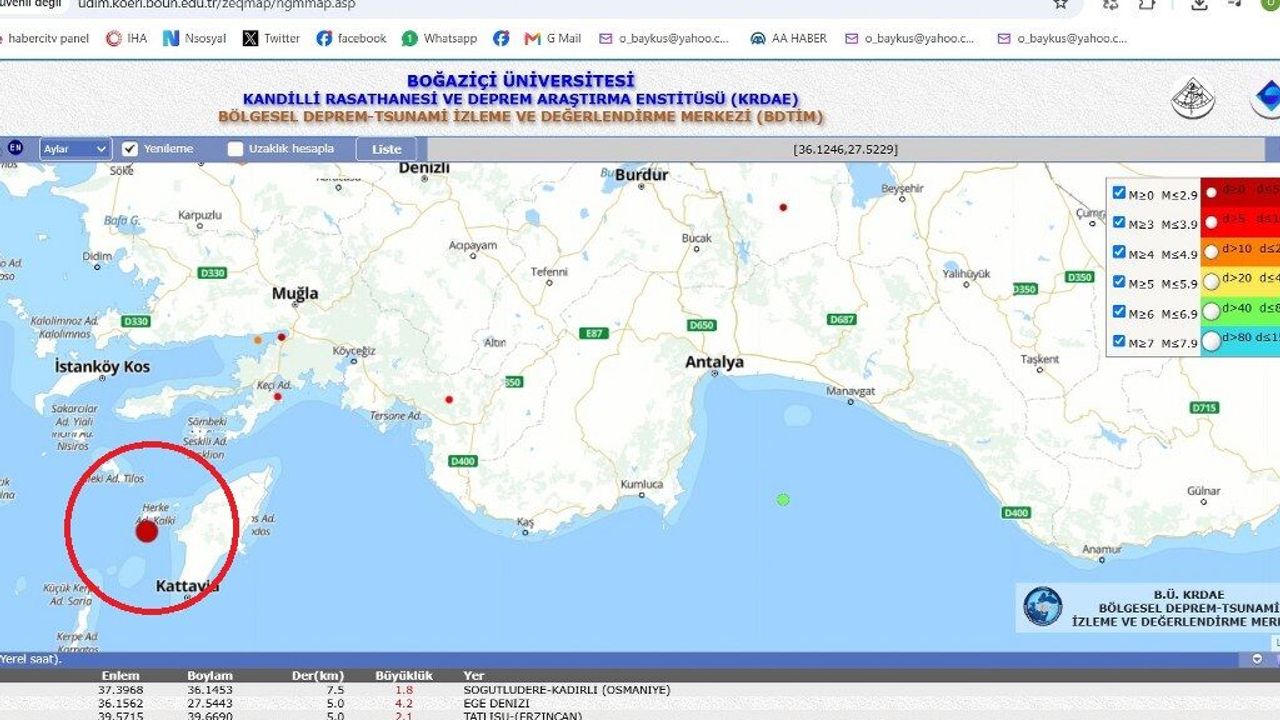Click the Yer column header
1280x720 pixels.
pos(474,676)
